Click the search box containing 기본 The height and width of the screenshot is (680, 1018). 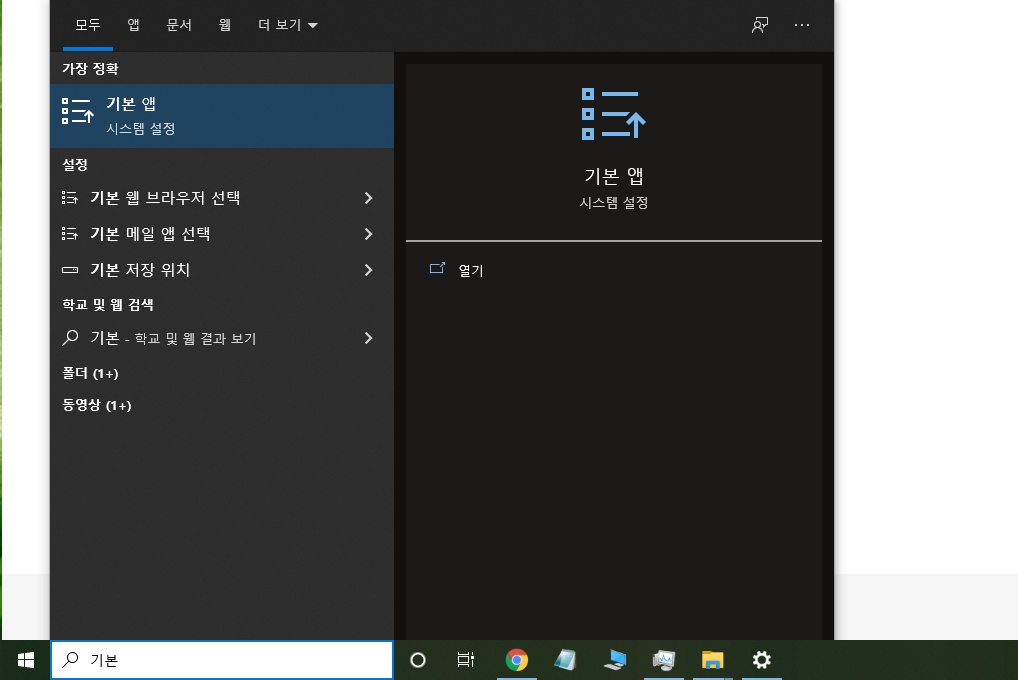coord(222,660)
